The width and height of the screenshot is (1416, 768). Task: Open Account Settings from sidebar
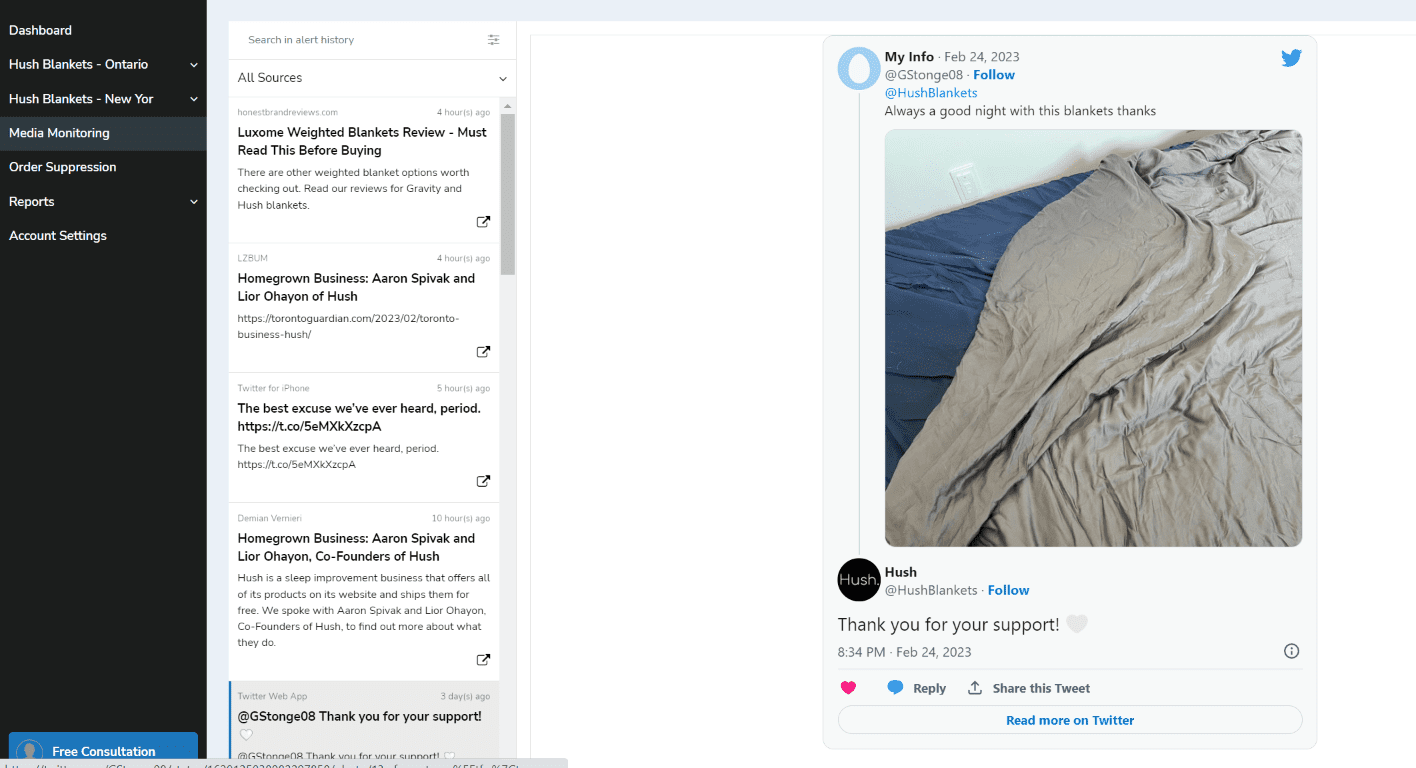point(58,236)
